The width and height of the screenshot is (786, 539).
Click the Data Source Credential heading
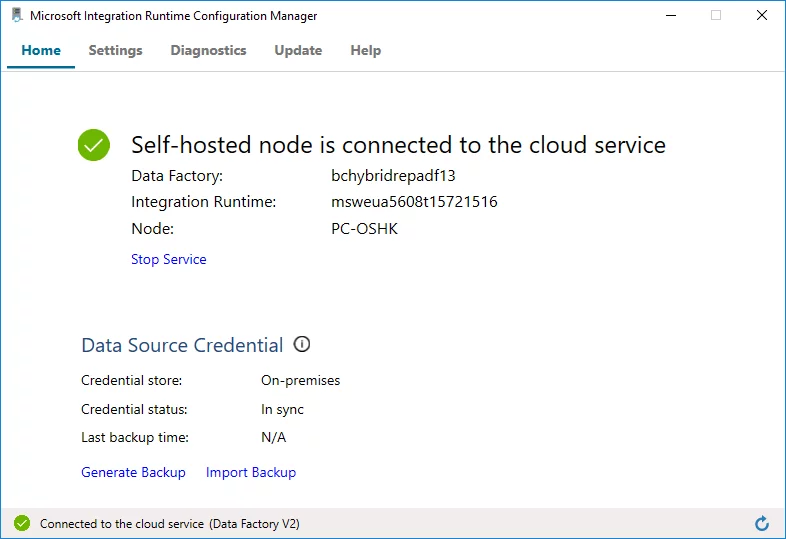pyautogui.click(x=182, y=345)
